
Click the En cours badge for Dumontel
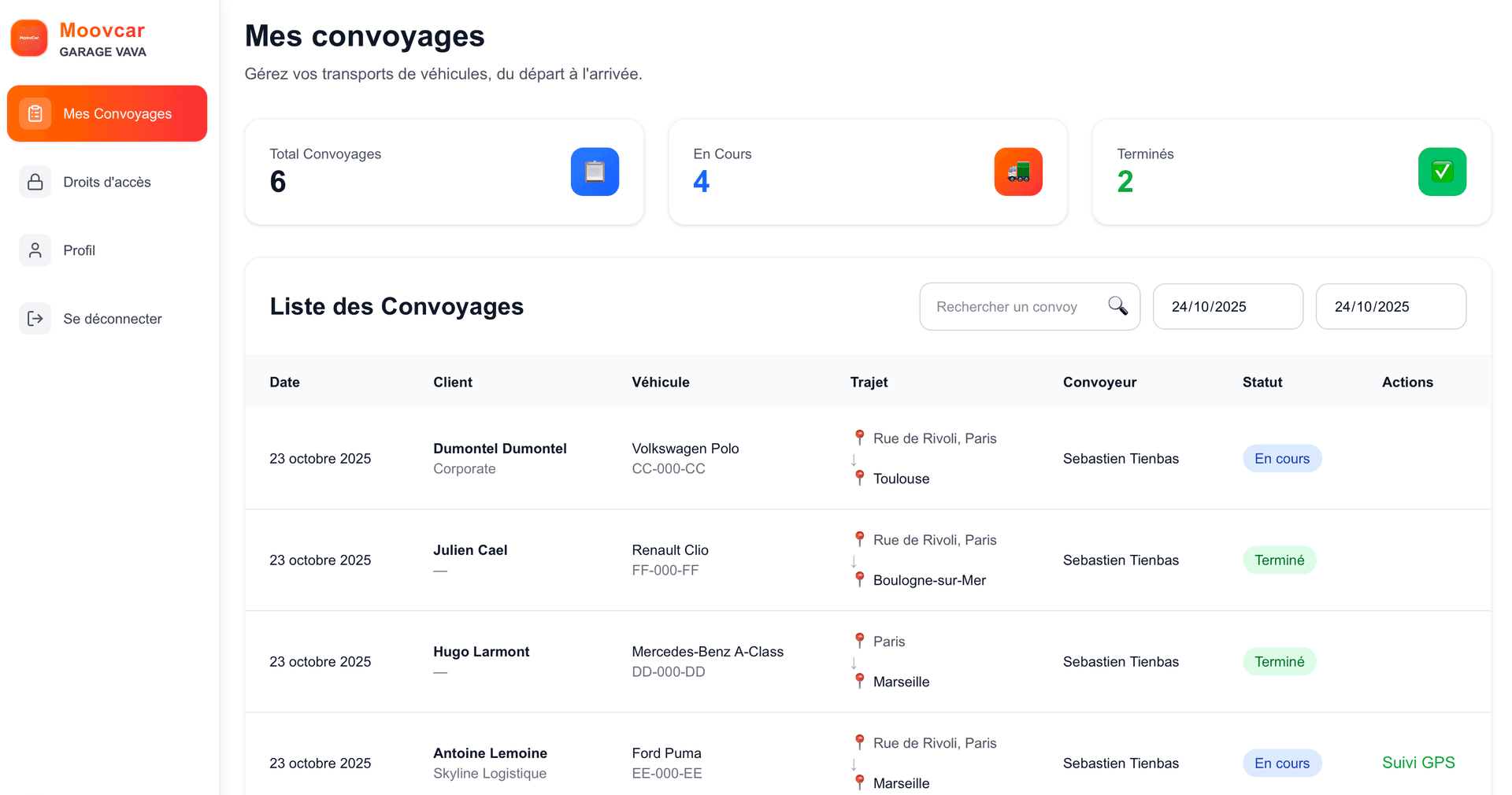coord(1281,459)
